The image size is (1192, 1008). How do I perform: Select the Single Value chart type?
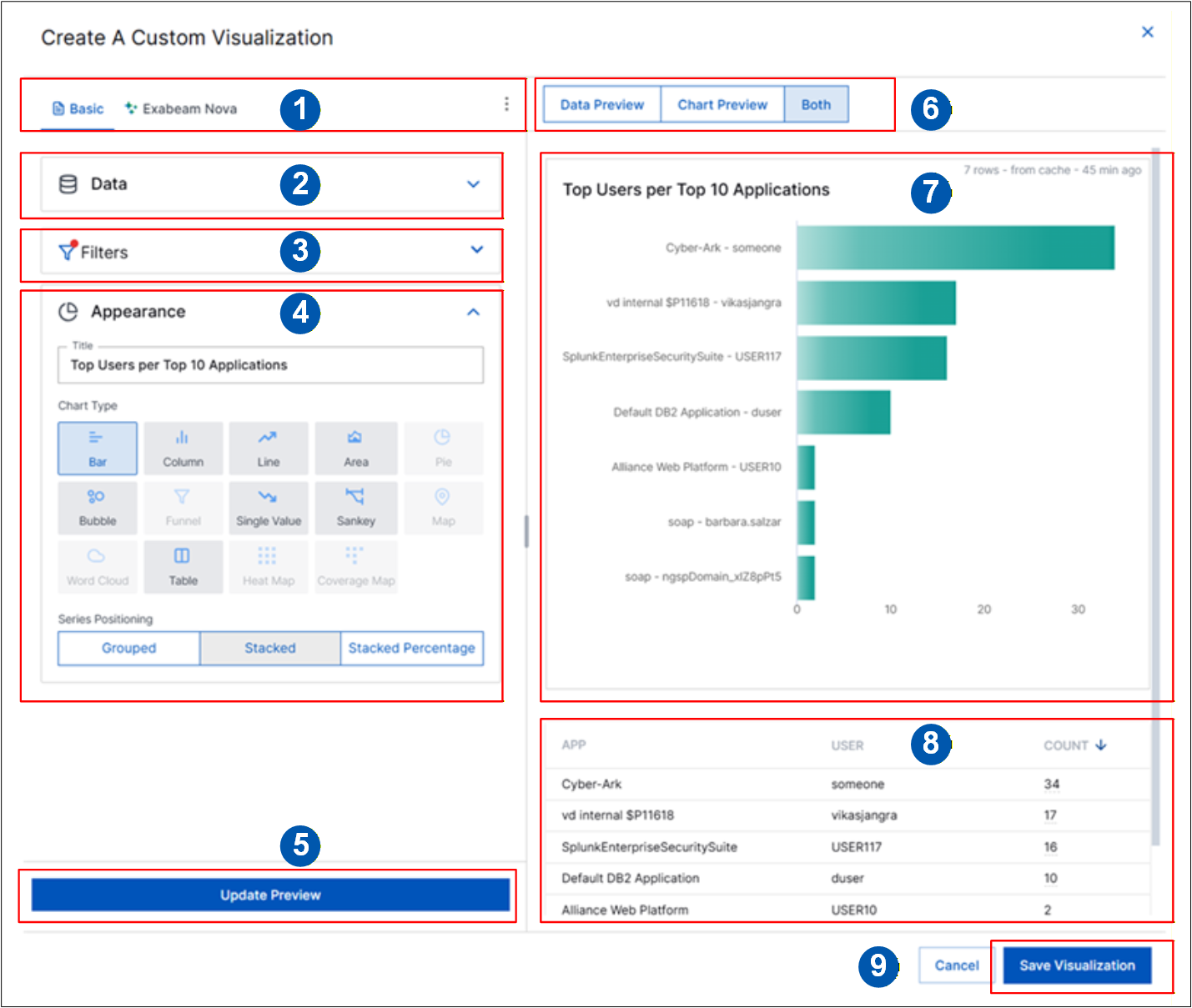269,508
